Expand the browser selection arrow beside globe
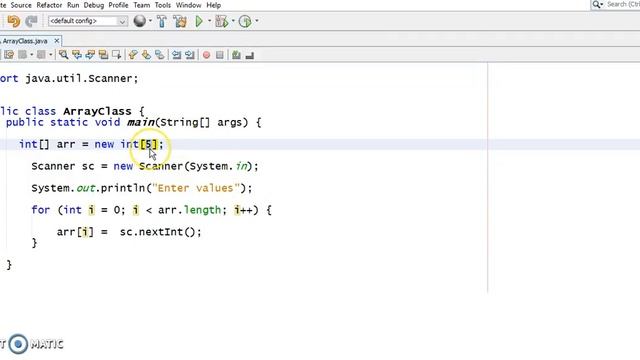 150,21
